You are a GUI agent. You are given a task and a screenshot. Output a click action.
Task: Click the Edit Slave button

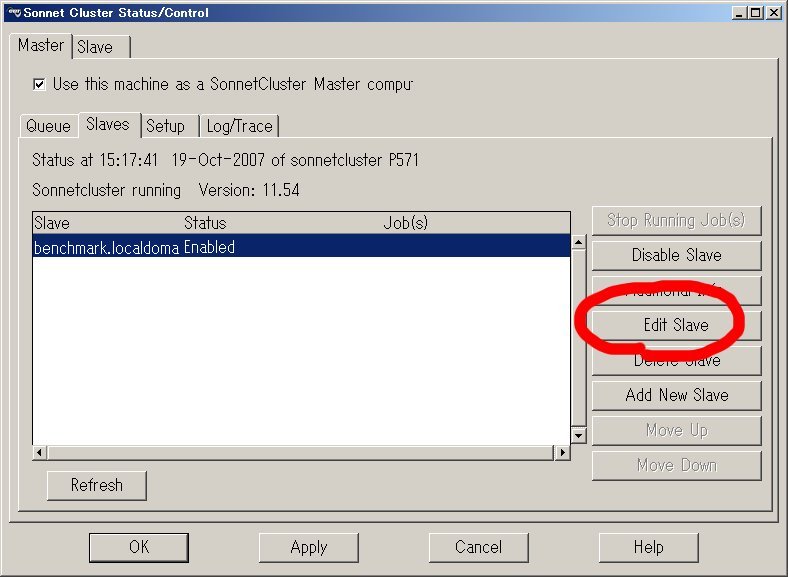coord(676,325)
